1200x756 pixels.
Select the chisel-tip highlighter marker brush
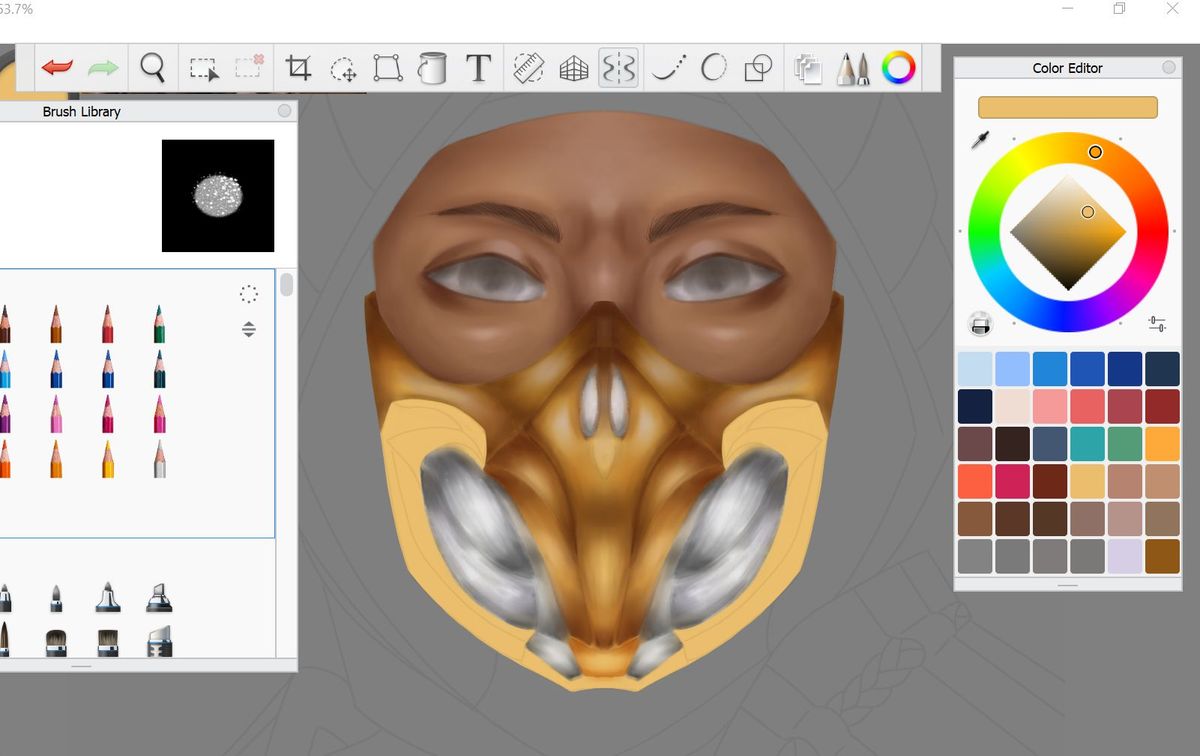(x=159, y=598)
